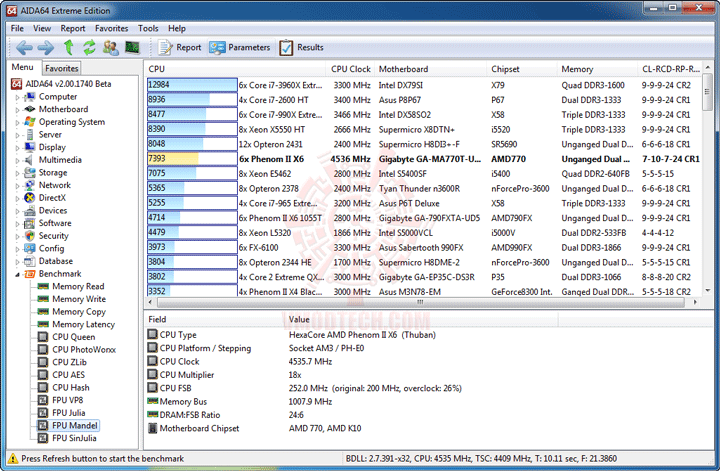Select the Motherboard tree icon
720x471 pixels.
tap(30, 109)
